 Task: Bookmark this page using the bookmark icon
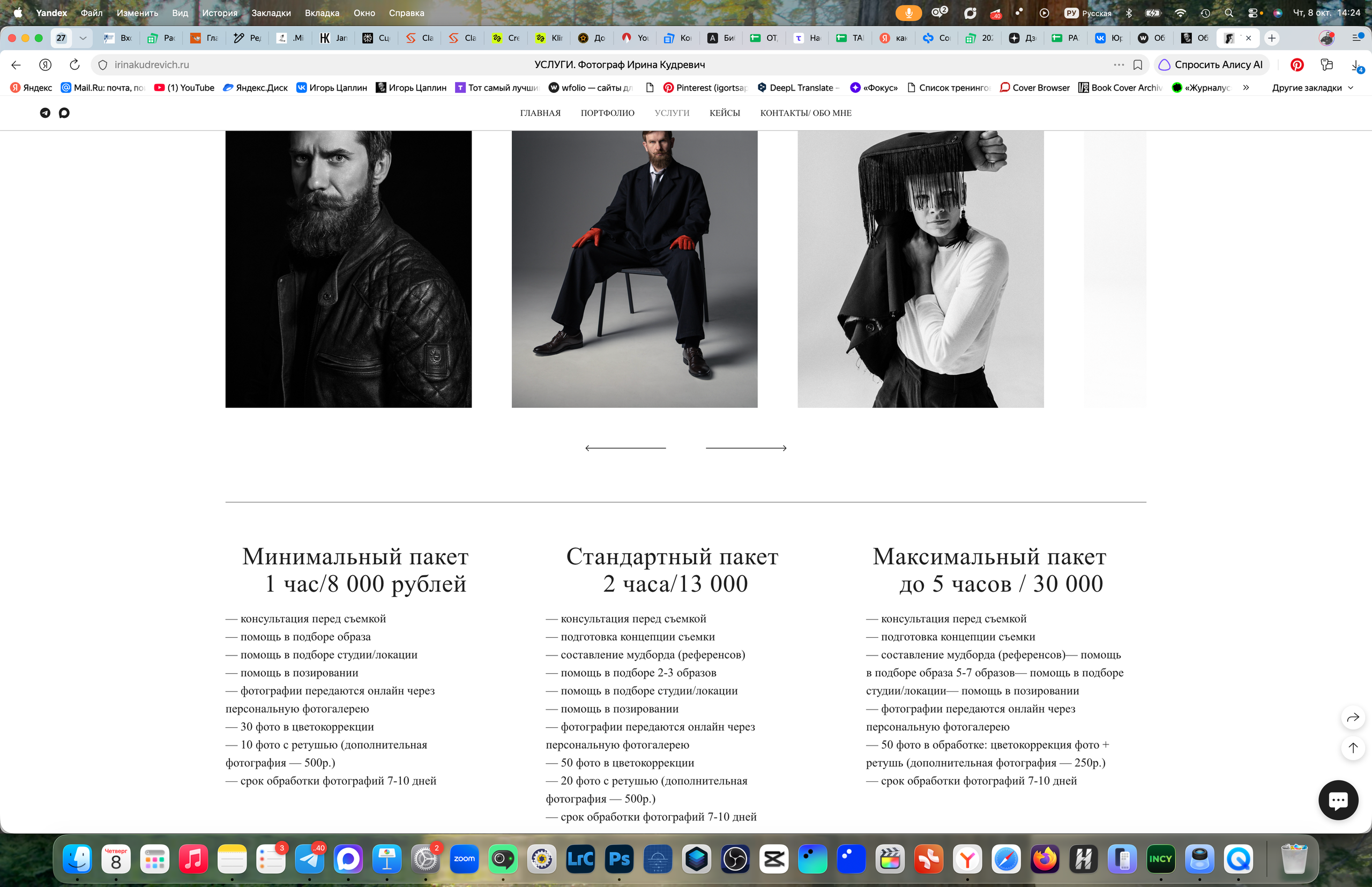(x=1138, y=64)
